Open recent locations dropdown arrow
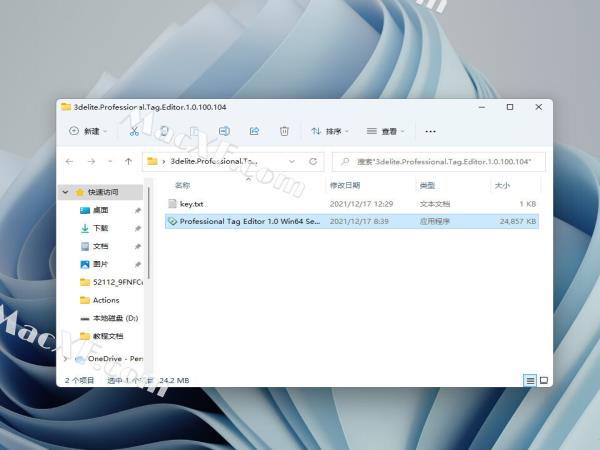This screenshot has height=450, width=600. point(110,161)
